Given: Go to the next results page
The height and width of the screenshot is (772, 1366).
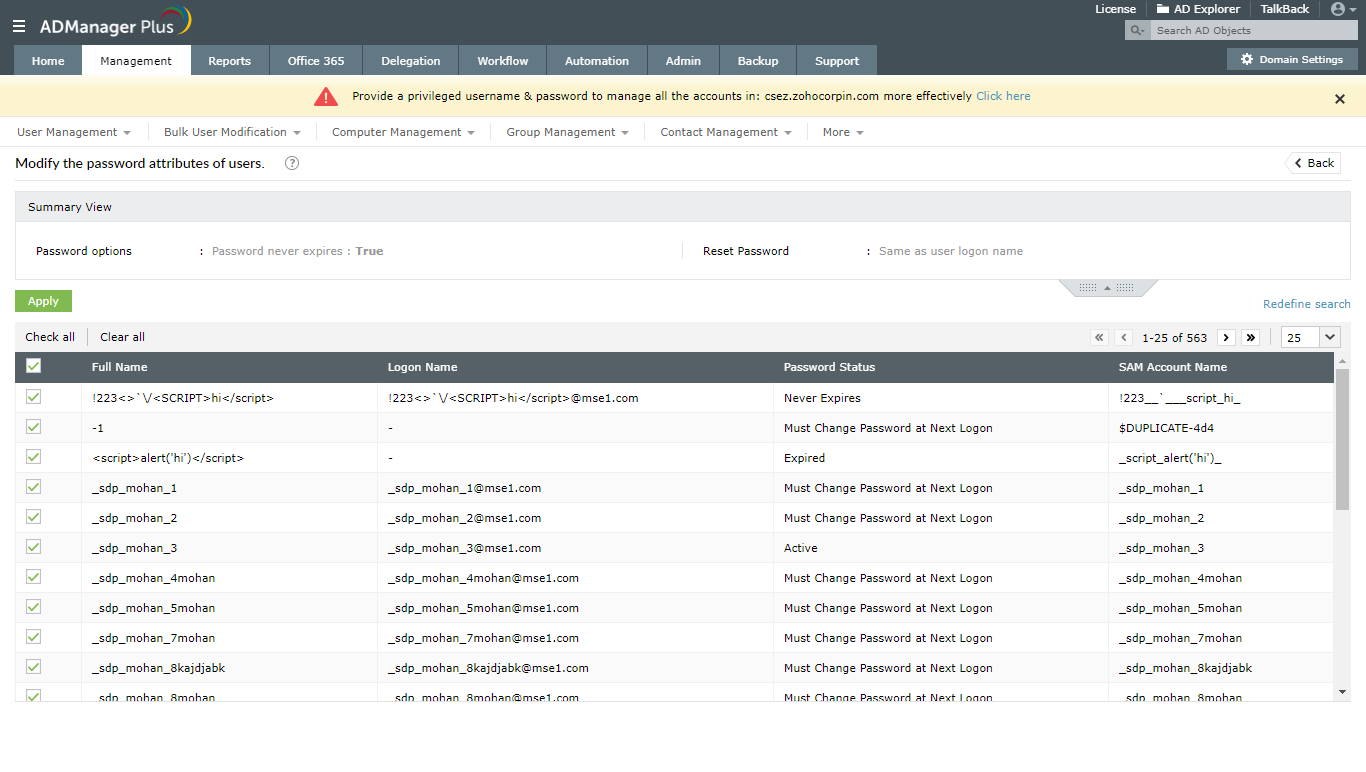Looking at the screenshot, I should point(1226,338).
